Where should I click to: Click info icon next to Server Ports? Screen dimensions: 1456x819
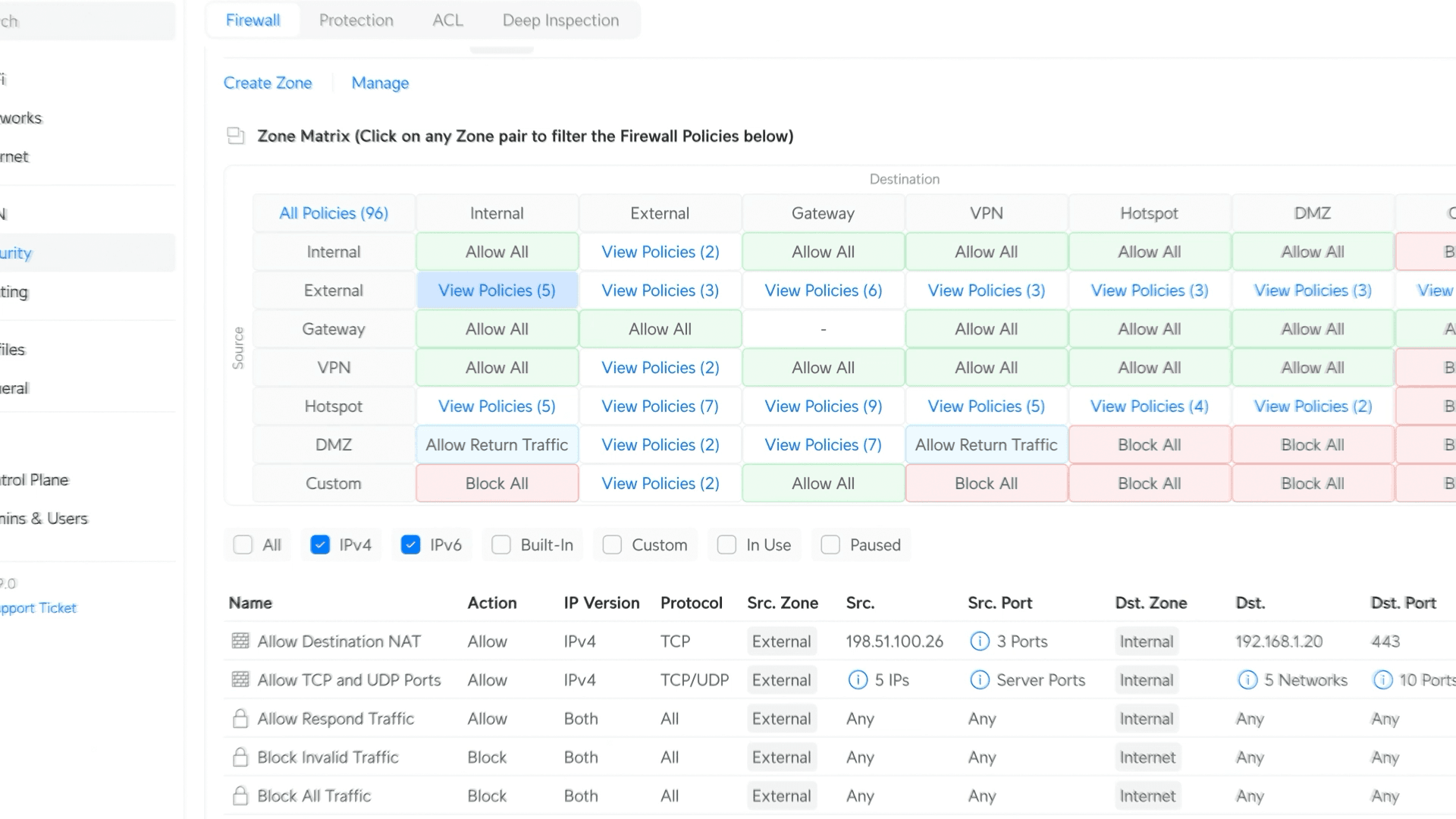980,680
